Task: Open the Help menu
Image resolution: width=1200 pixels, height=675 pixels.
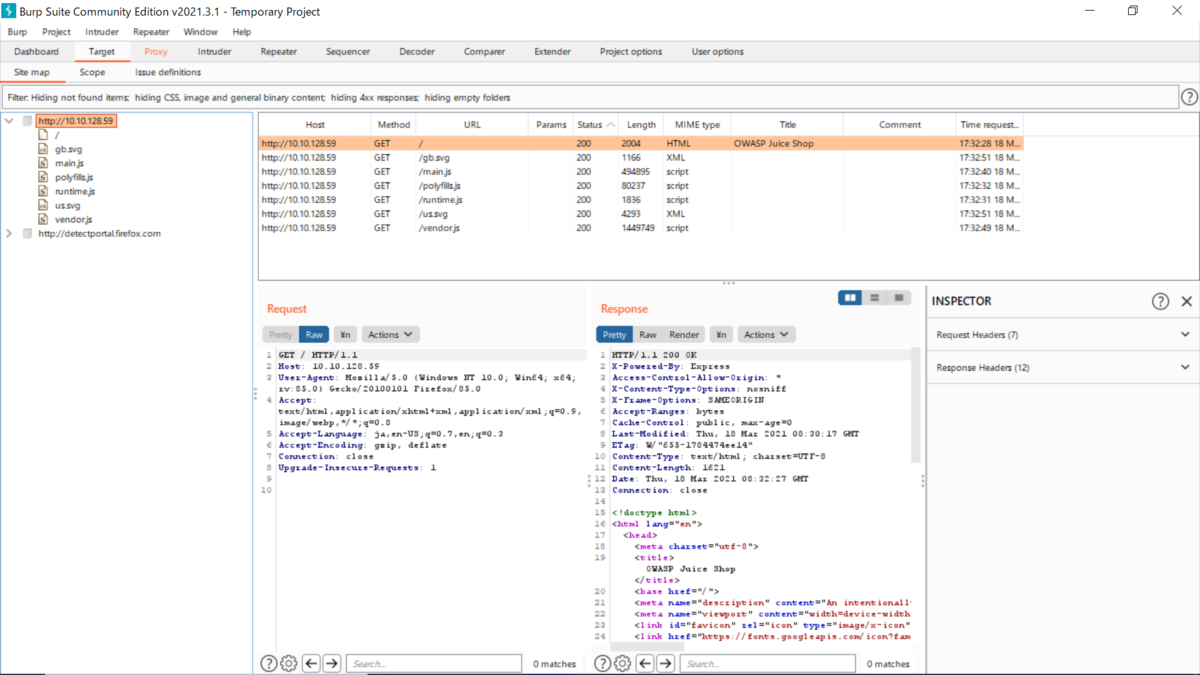Action: [242, 32]
